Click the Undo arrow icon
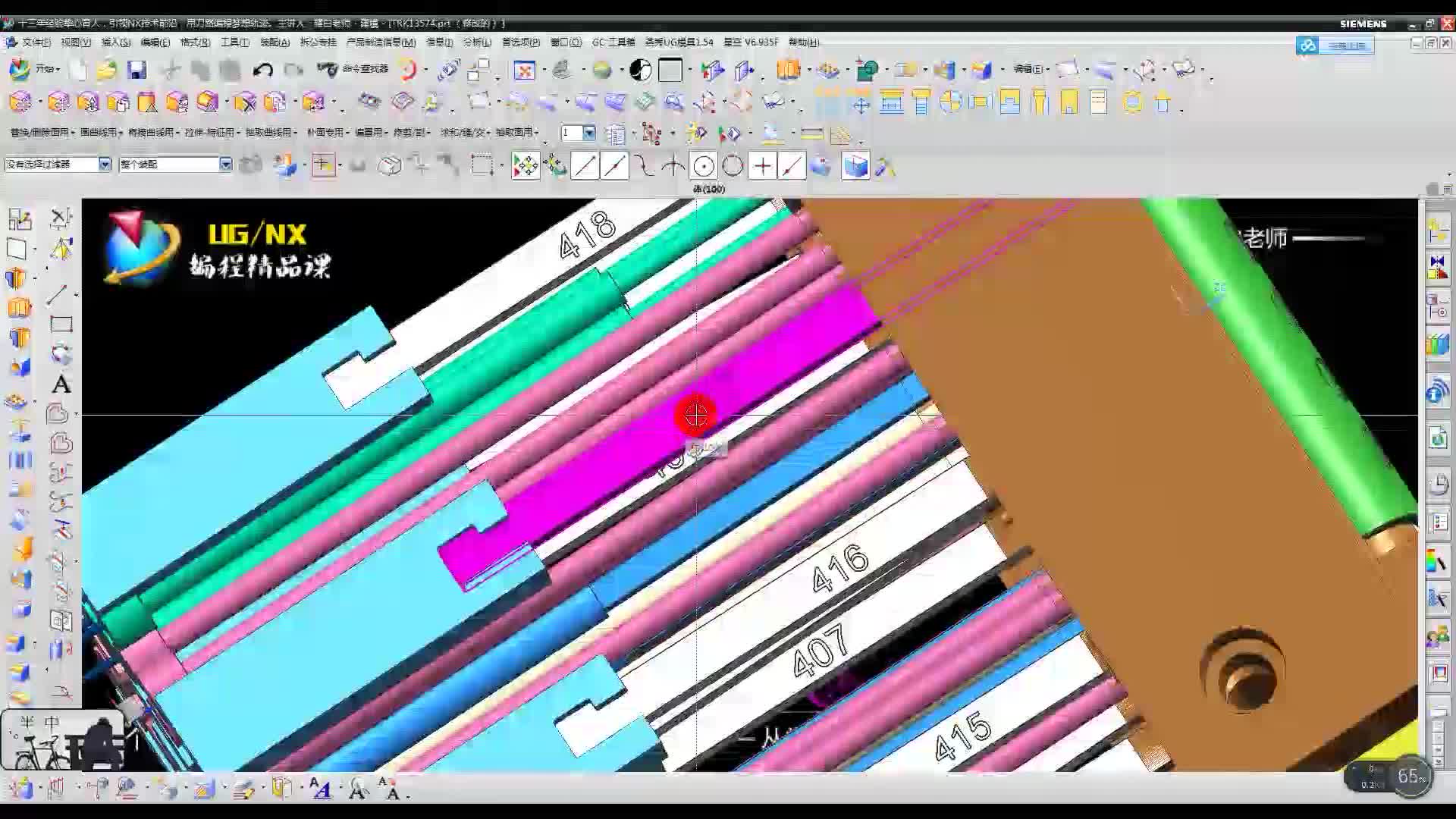The height and width of the screenshot is (819, 1456). pos(262,71)
